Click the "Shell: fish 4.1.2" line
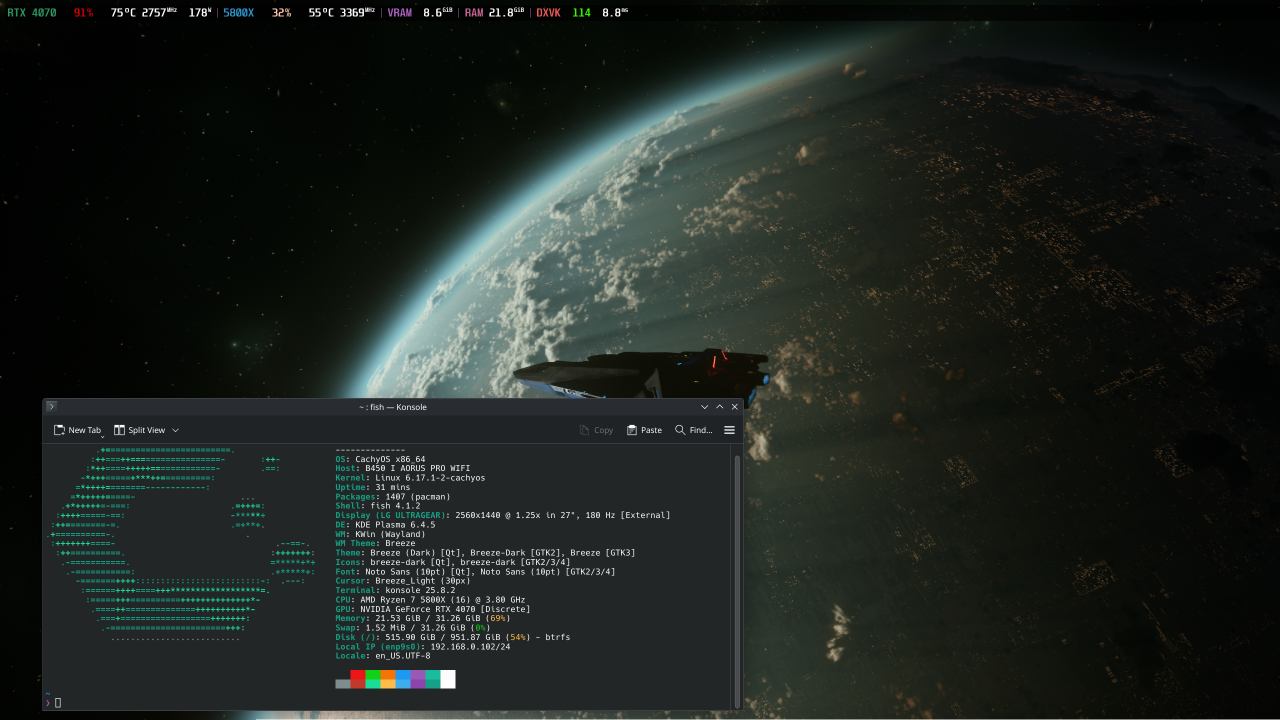 pyautogui.click(x=378, y=506)
